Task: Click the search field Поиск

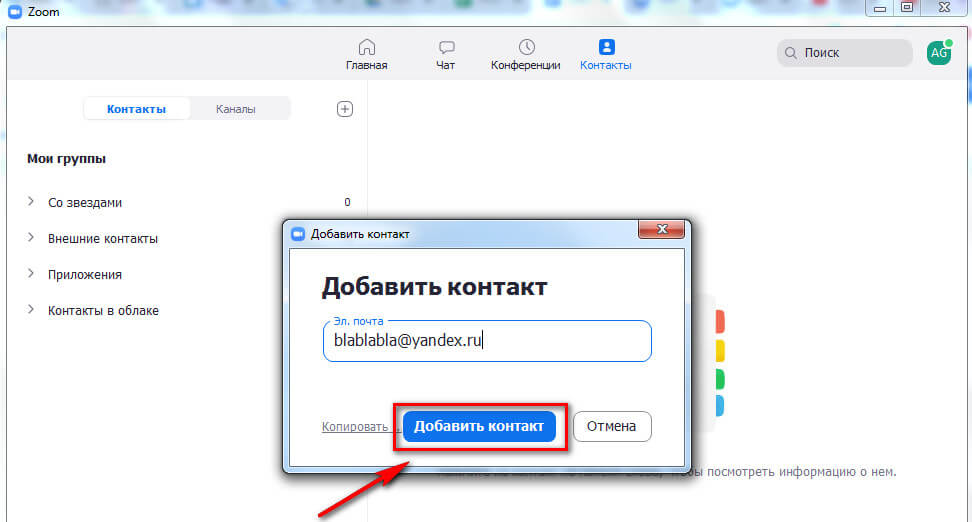Action: click(x=844, y=53)
